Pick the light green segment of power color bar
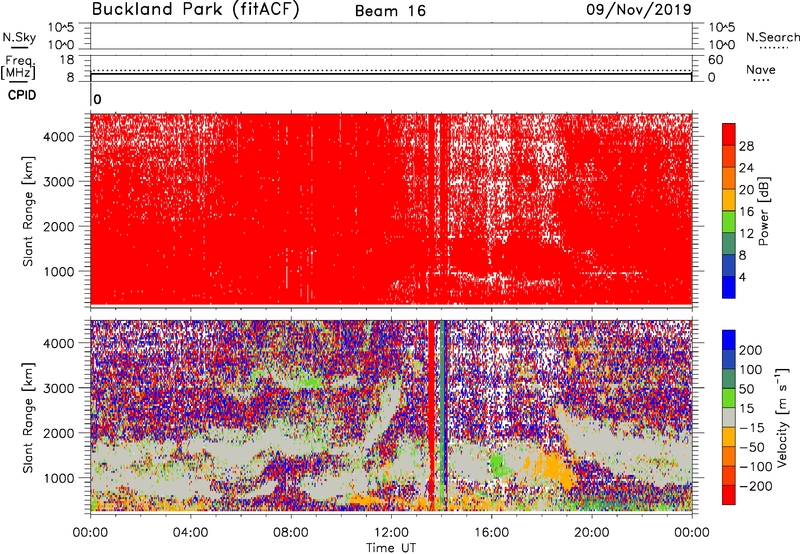Screen dimensions: 800x554 (729, 222)
